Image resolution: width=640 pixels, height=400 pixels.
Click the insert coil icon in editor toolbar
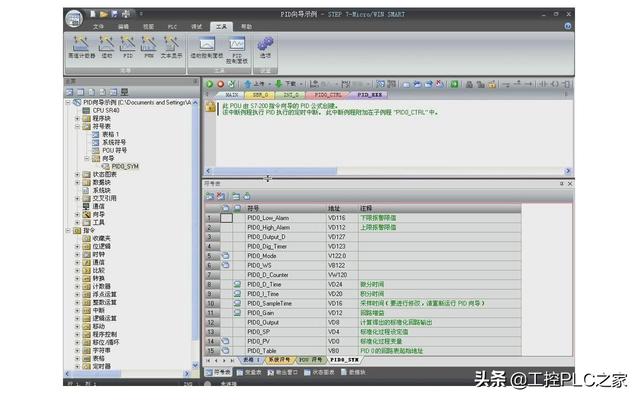(555, 84)
